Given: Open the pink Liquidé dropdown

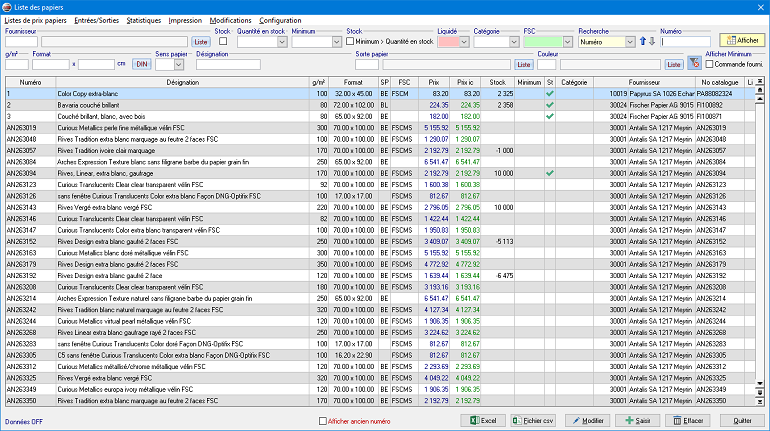Looking at the screenshot, I should click(x=464, y=42).
